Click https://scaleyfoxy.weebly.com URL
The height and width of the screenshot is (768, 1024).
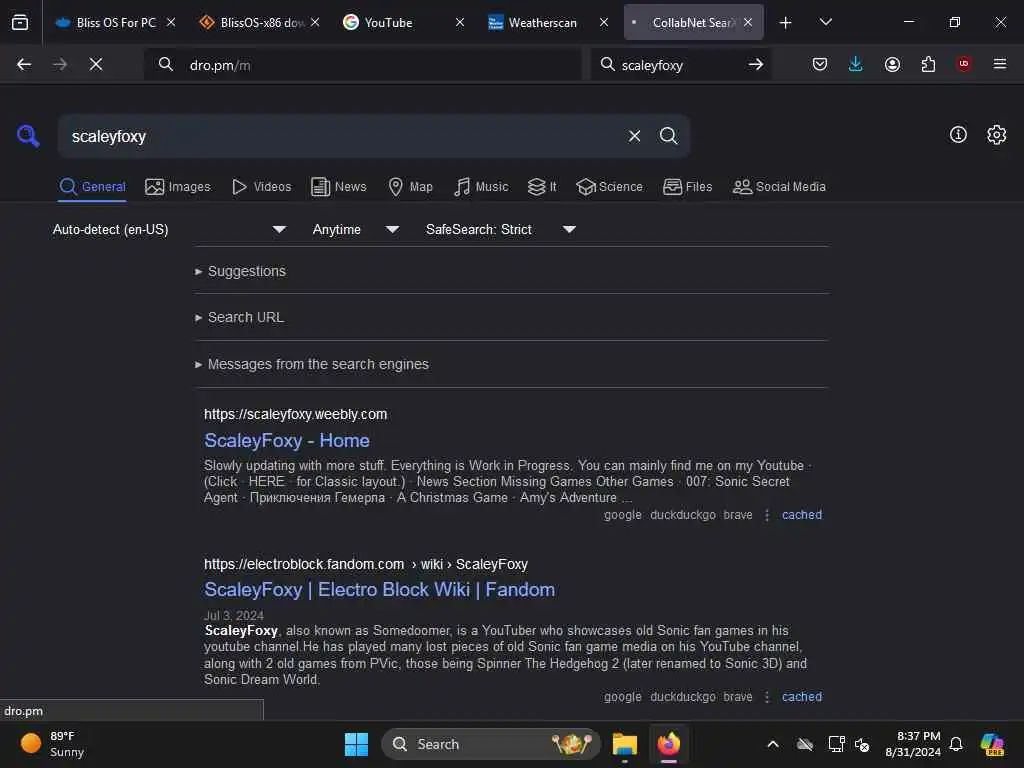295,415
